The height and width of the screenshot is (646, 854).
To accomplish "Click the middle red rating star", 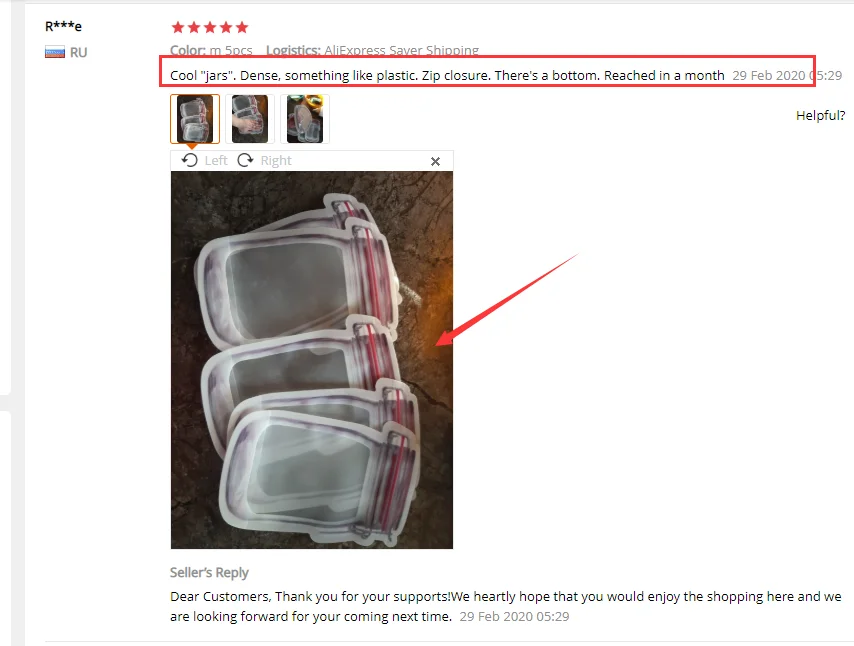I will pyautogui.click(x=210, y=27).
